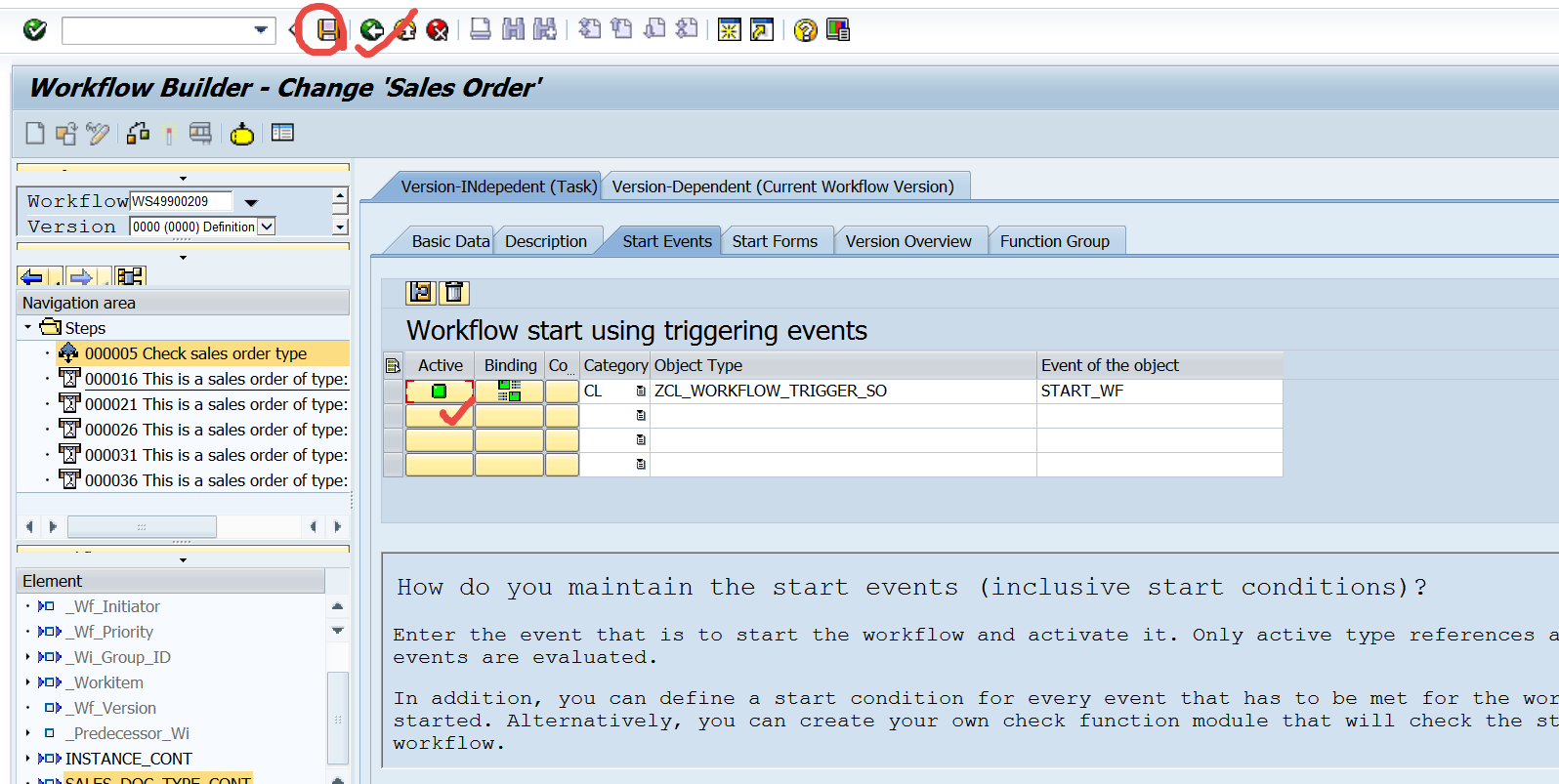The image size is (1559, 784).
Task: Navigate back with the blue left arrow
Action: (31, 277)
